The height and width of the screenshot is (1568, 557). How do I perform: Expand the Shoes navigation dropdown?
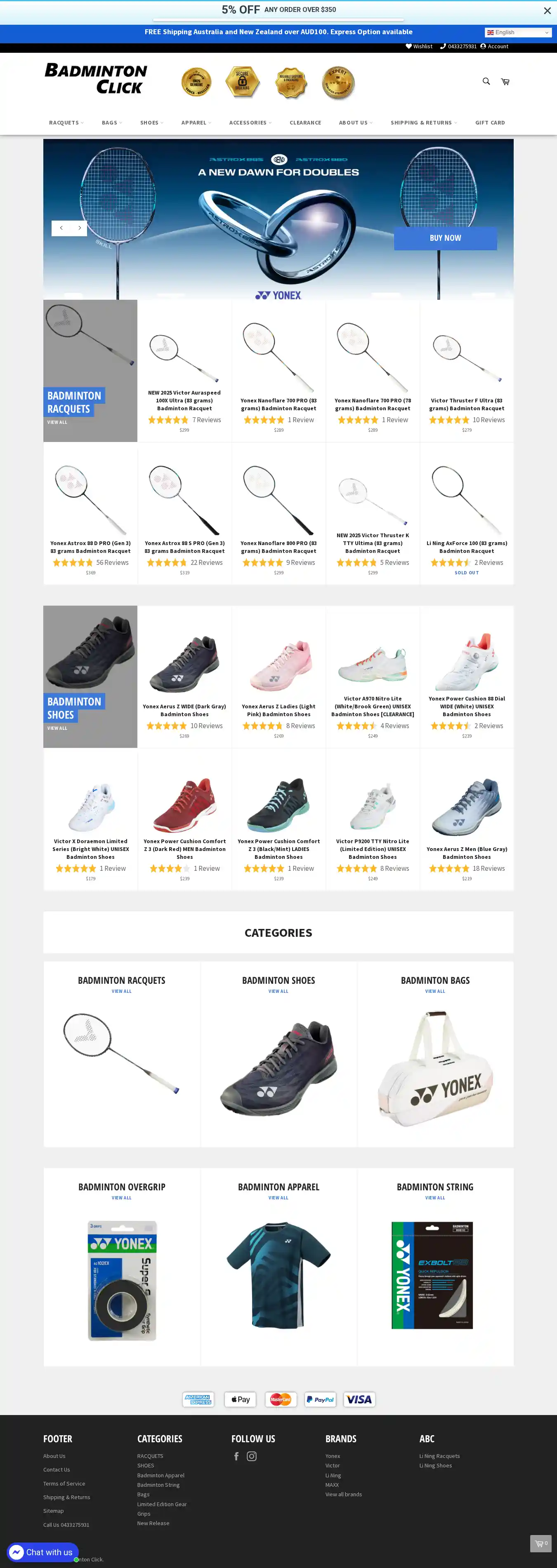[152, 122]
